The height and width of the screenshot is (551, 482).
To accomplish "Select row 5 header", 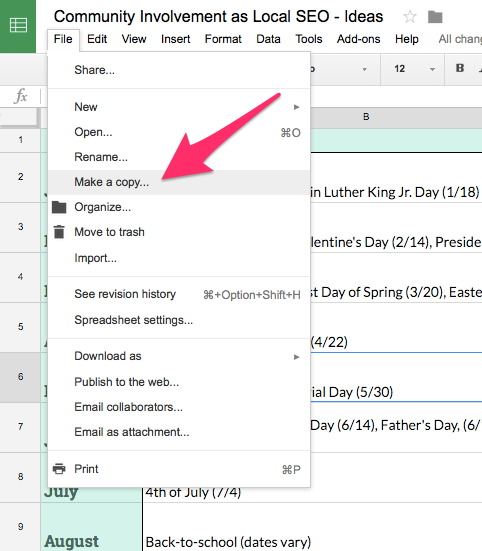I will [20, 327].
